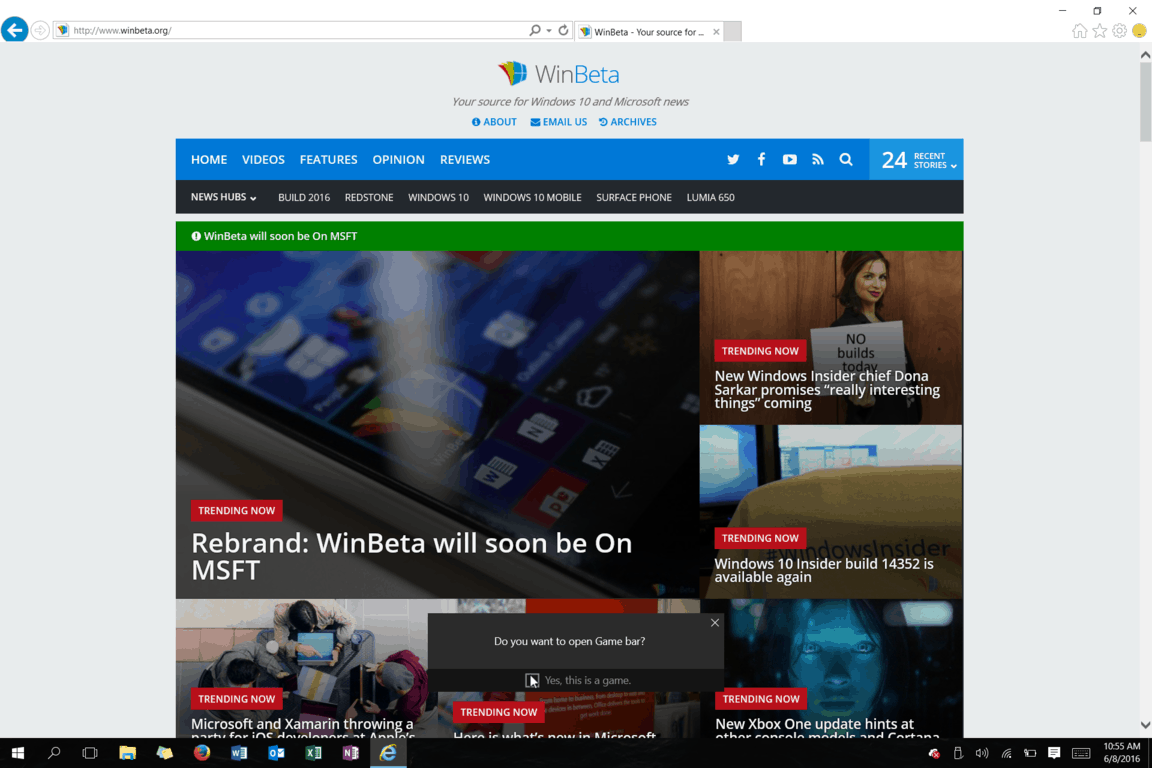Image resolution: width=1152 pixels, height=768 pixels.
Task: Open the HOME nav item
Action: point(209,159)
